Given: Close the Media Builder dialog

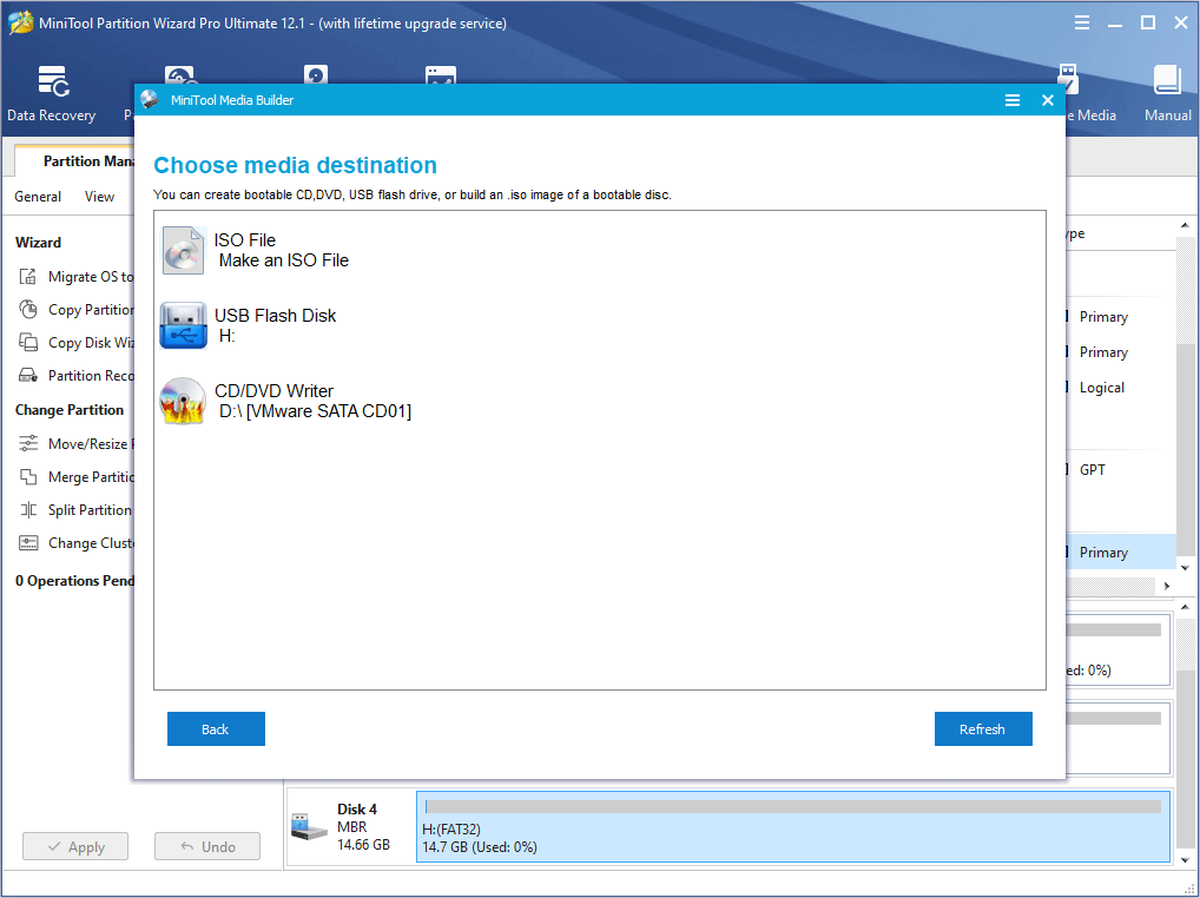Looking at the screenshot, I should tap(1048, 100).
